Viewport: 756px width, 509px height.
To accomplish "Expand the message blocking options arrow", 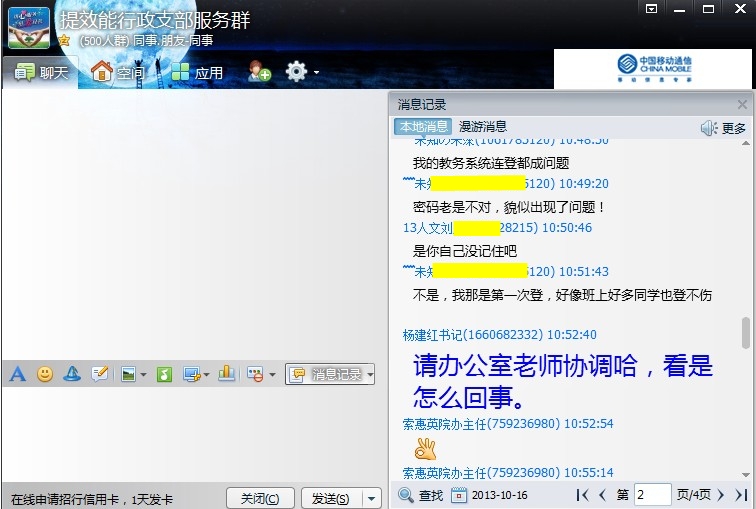I will (272, 375).
